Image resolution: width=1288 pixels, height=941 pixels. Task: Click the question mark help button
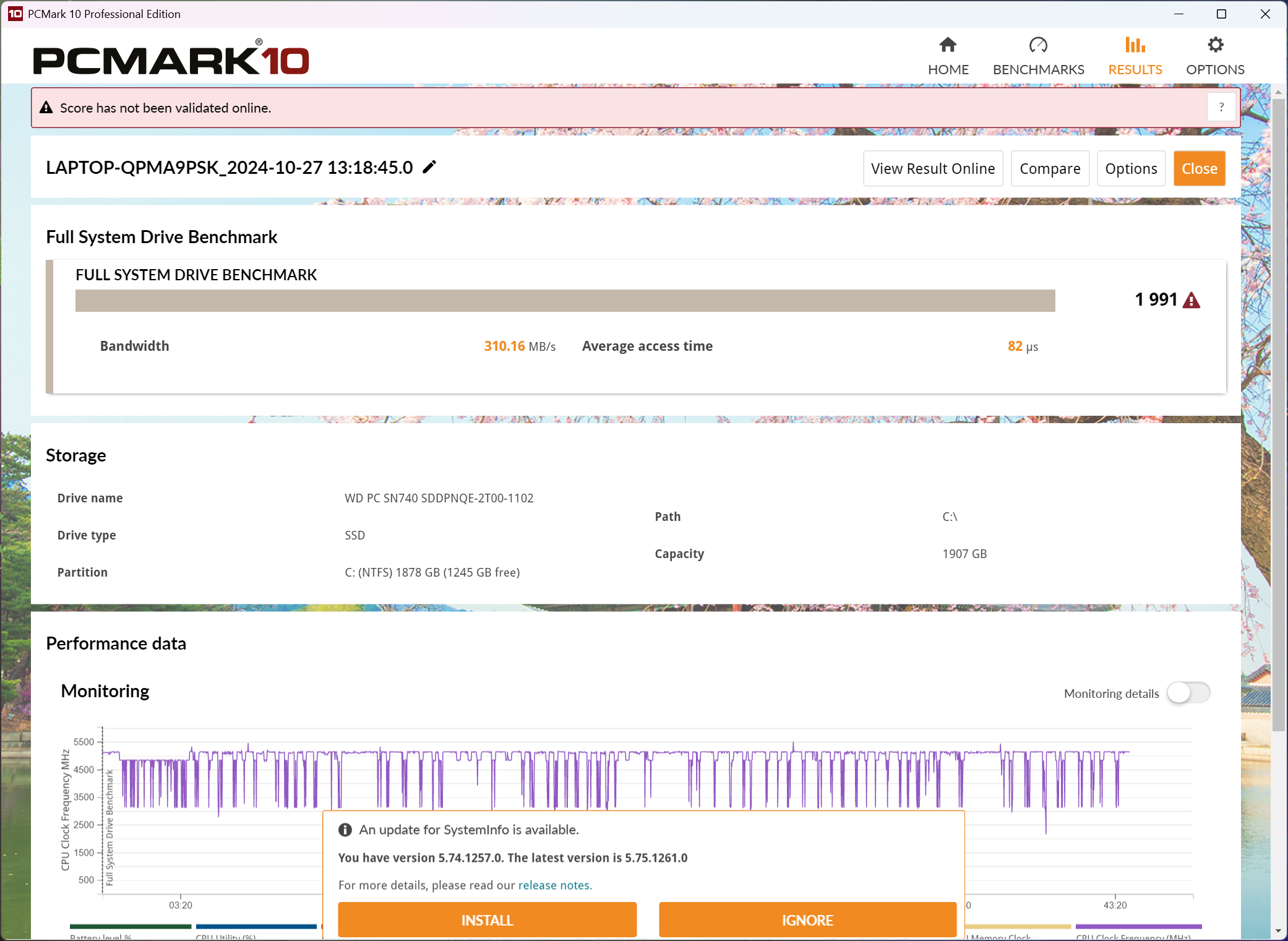tap(1221, 108)
